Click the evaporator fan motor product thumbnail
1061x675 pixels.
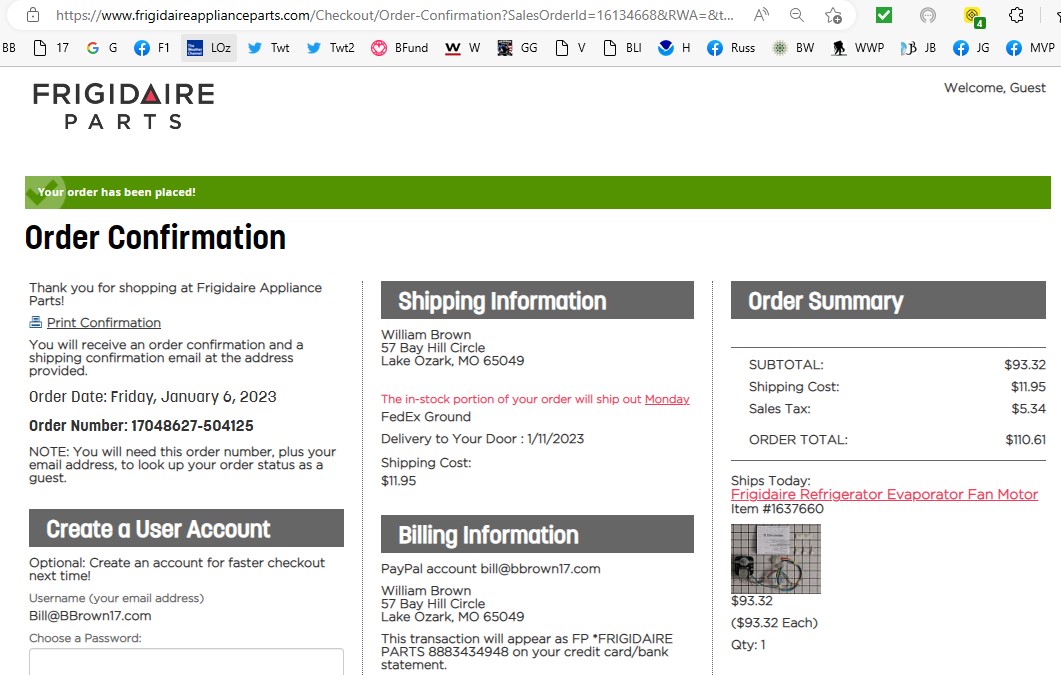click(776, 559)
